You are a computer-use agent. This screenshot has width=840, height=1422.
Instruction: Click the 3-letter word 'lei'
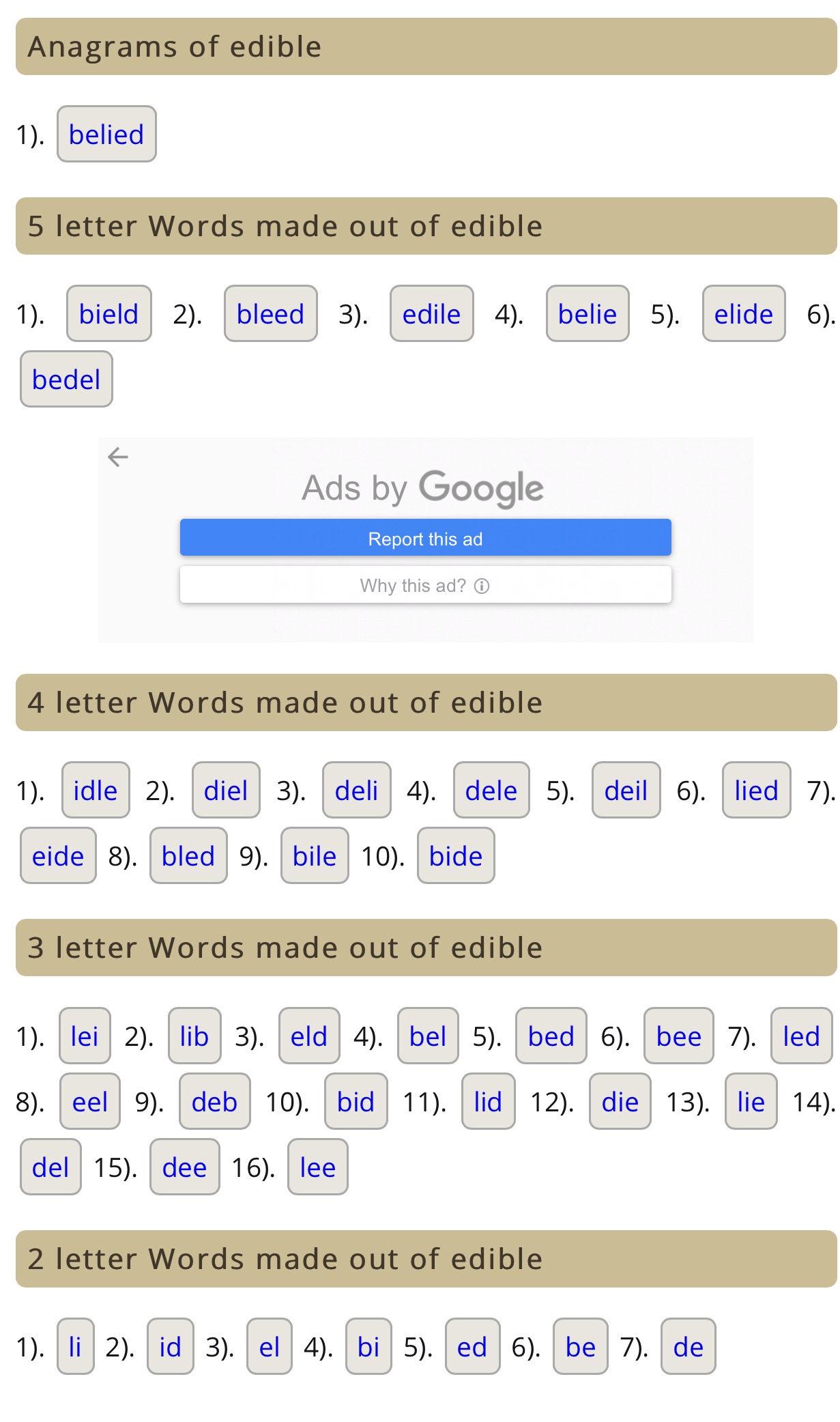(85, 1036)
